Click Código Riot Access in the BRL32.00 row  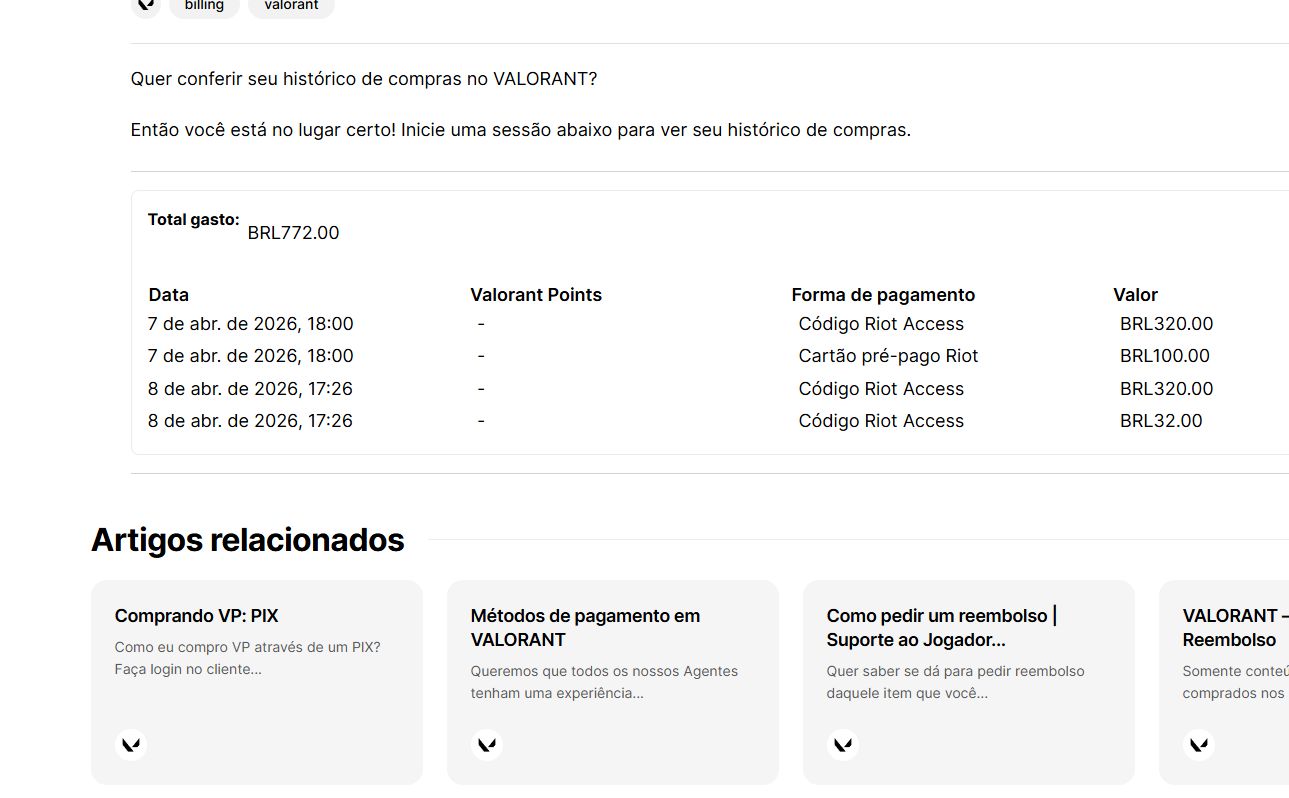[x=881, y=421]
